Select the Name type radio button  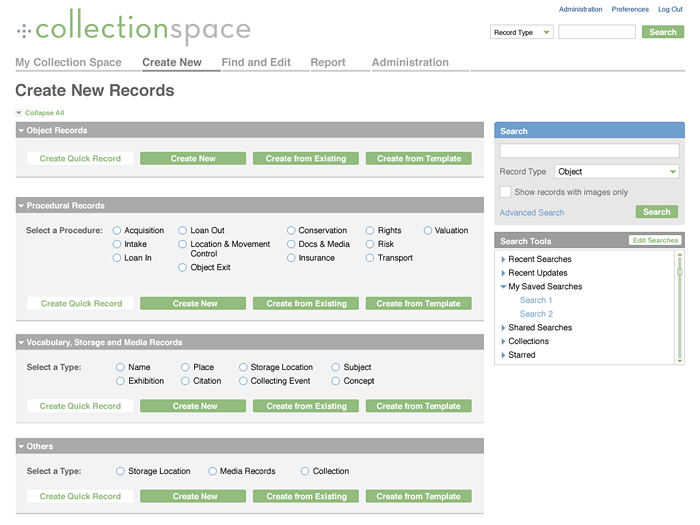120,367
